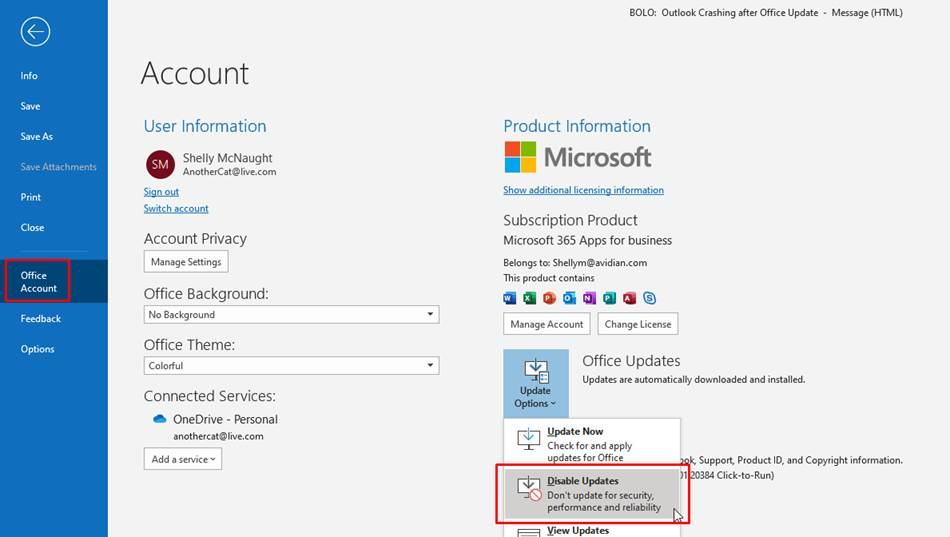Screen dimensions: 950x537
Task: Click the Product Information heading
Action: (577, 126)
